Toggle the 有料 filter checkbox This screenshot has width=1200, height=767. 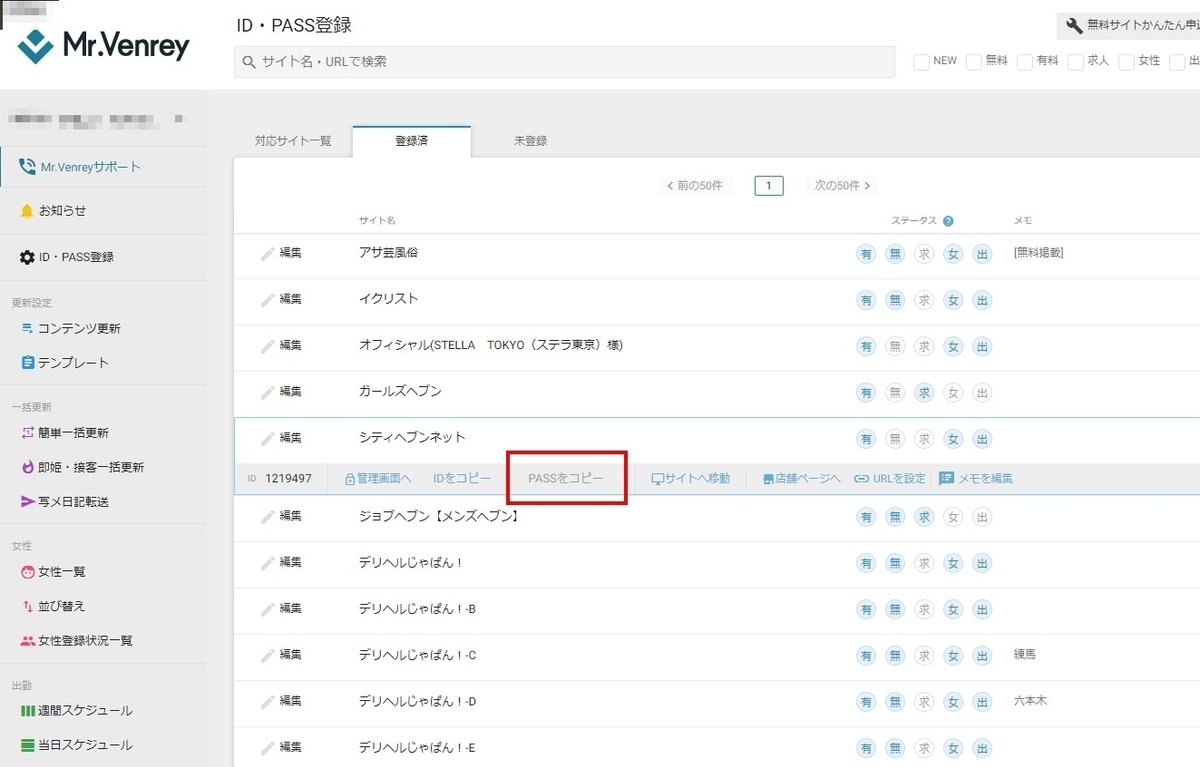pos(1025,62)
